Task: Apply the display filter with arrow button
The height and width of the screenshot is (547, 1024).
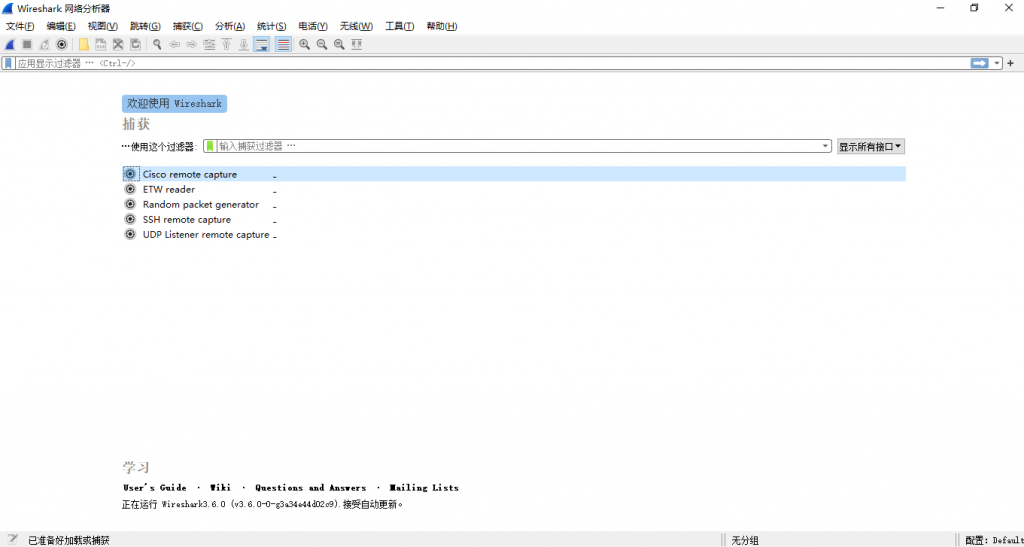Action: pyautogui.click(x=980, y=63)
